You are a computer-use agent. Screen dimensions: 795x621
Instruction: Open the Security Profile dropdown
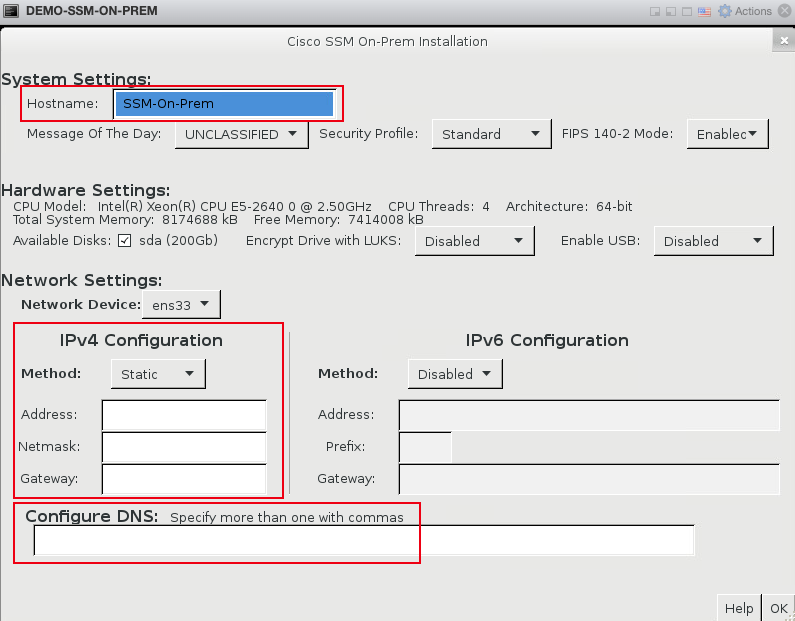click(x=491, y=134)
